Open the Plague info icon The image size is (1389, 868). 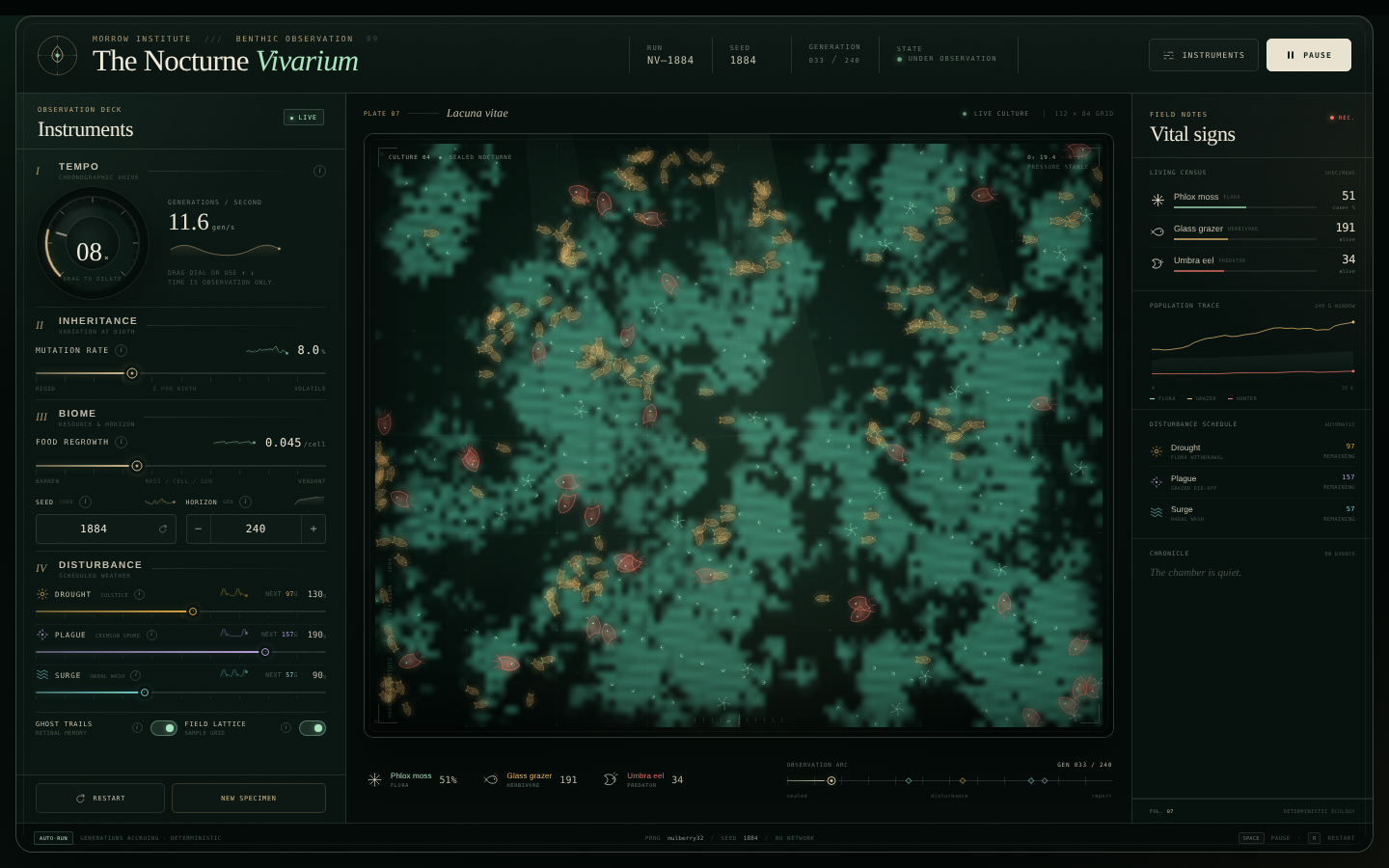point(151,635)
